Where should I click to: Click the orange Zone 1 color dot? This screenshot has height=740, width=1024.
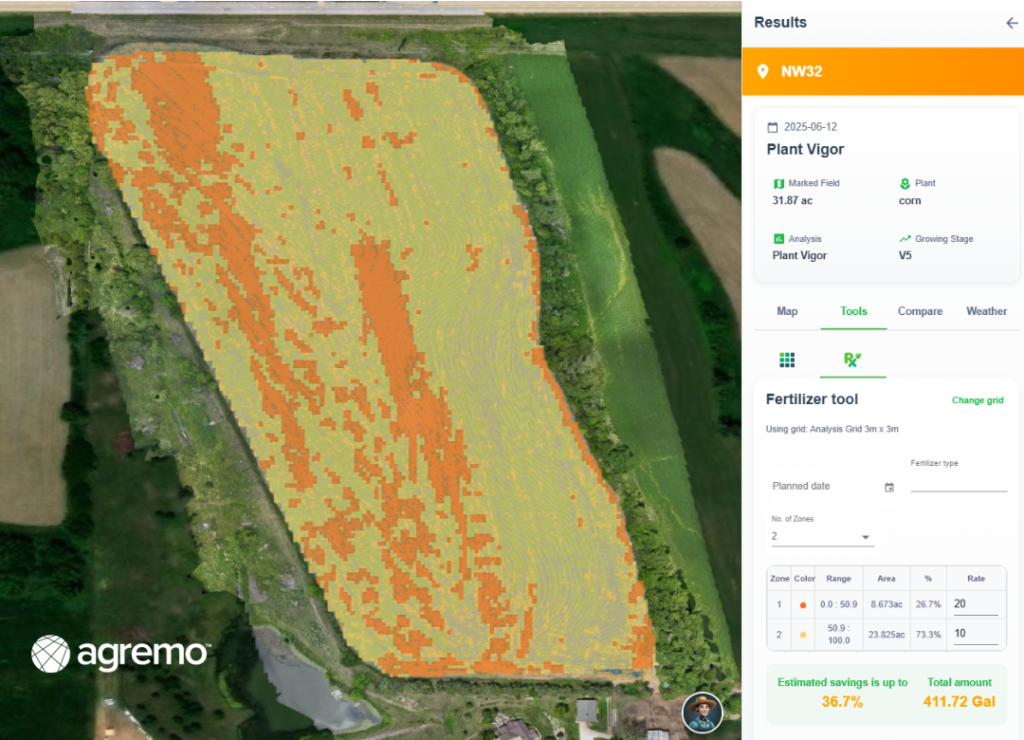pyautogui.click(x=803, y=605)
